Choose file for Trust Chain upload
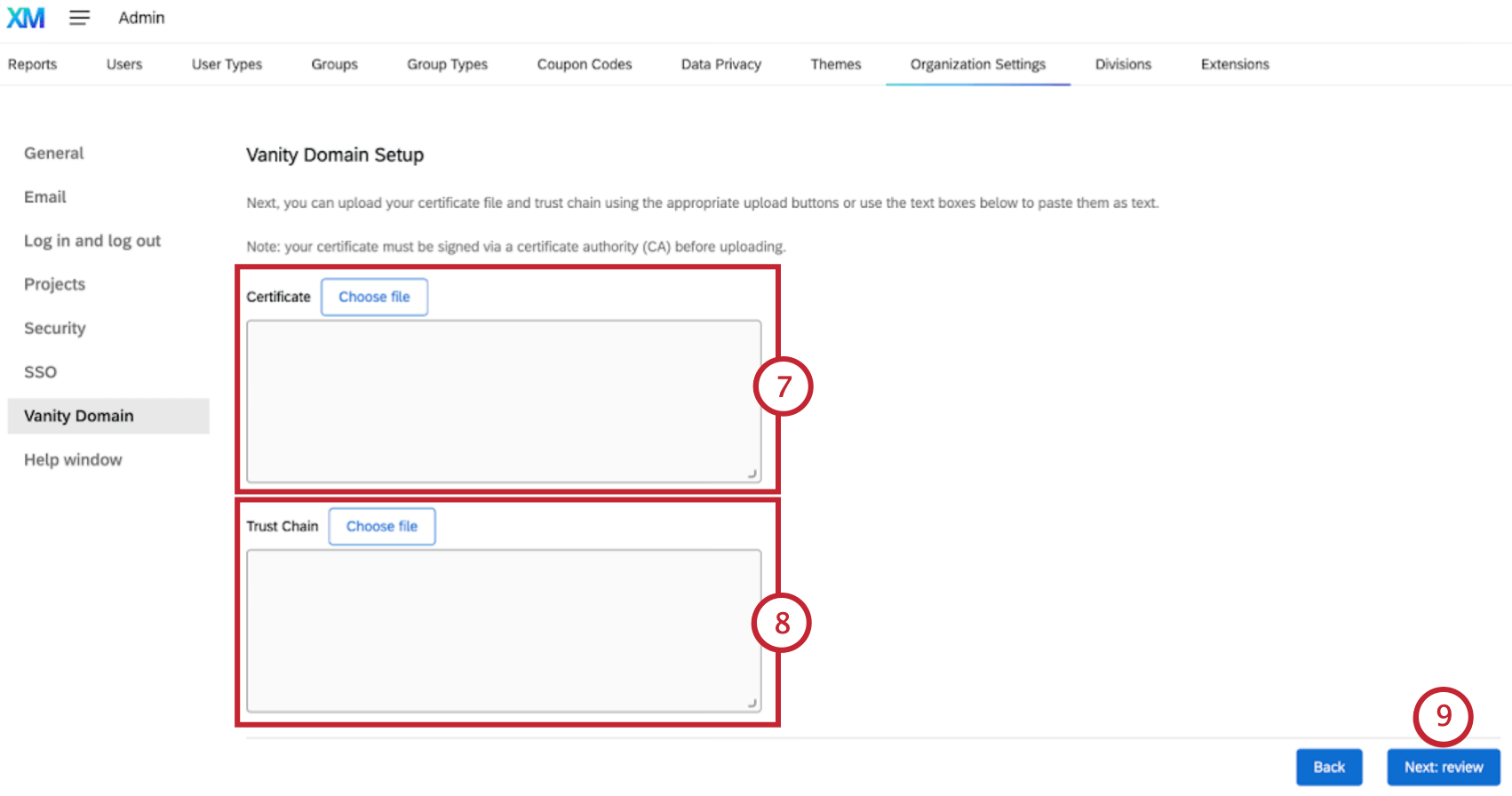 [x=381, y=526]
